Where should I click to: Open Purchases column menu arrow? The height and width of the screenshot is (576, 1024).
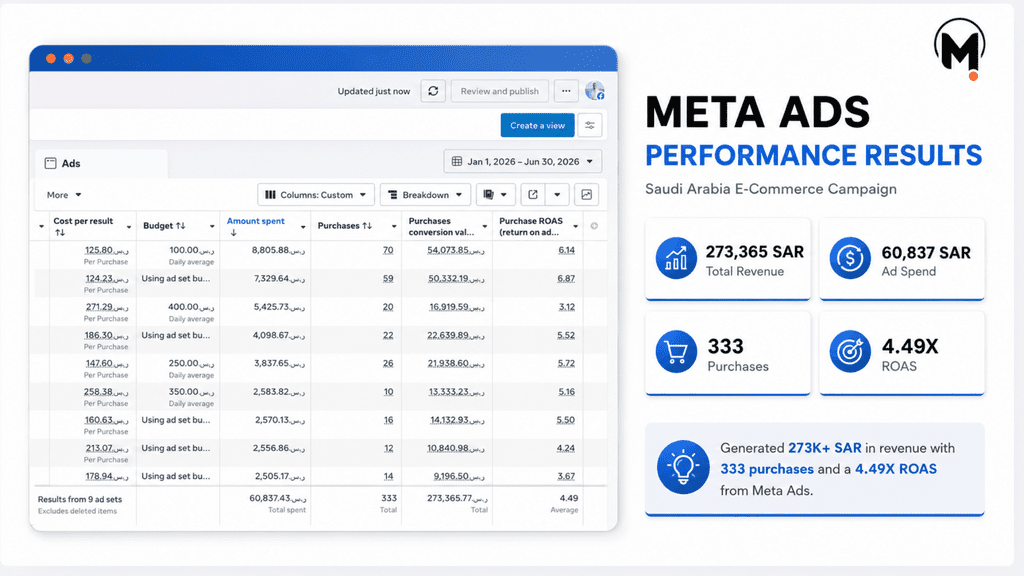coord(394,227)
